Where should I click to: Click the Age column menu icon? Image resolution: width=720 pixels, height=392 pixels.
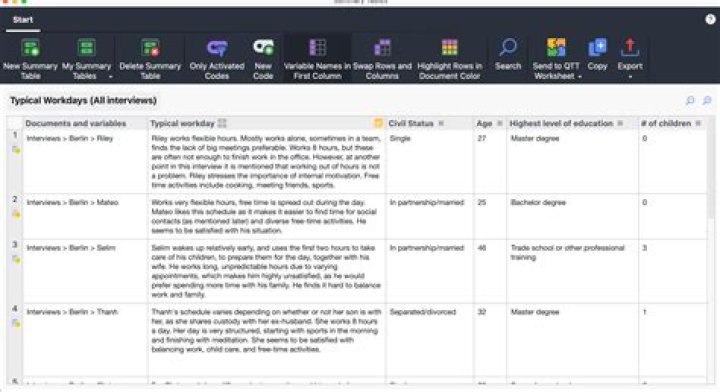point(500,123)
